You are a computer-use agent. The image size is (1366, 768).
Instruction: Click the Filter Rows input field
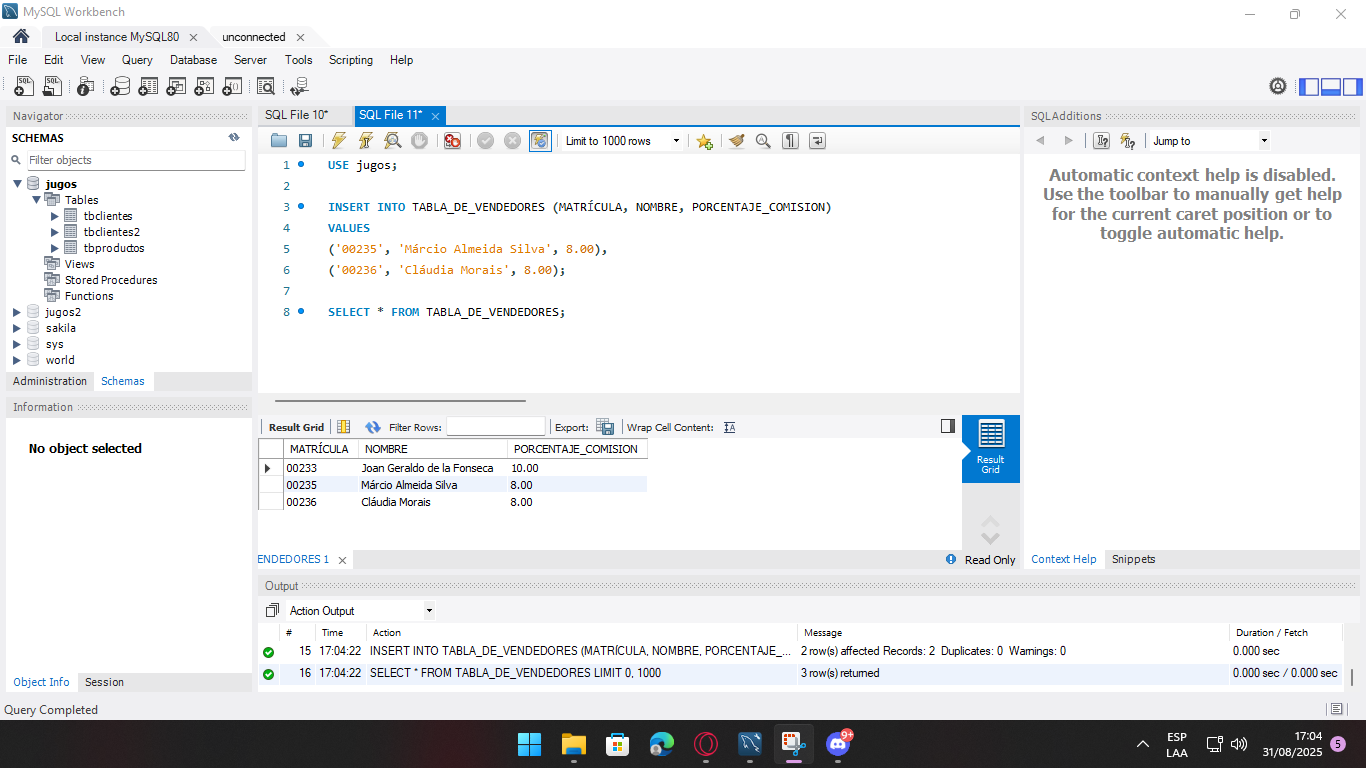click(x=495, y=427)
